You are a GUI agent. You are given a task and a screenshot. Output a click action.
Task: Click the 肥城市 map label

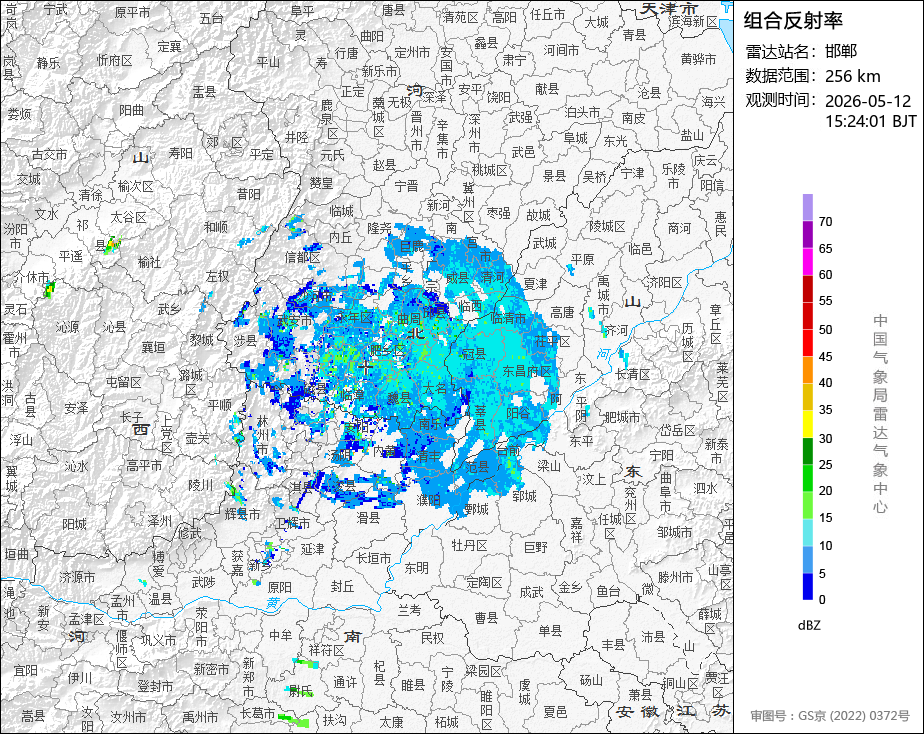(x=622, y=417)
